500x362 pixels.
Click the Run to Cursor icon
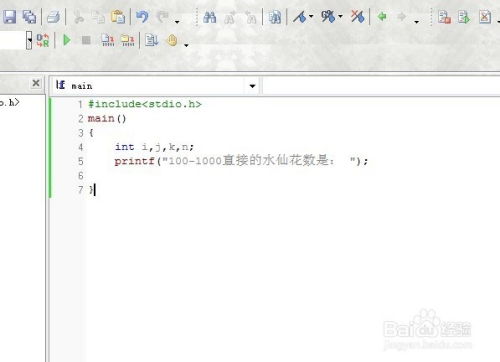[x=151, y=40]
